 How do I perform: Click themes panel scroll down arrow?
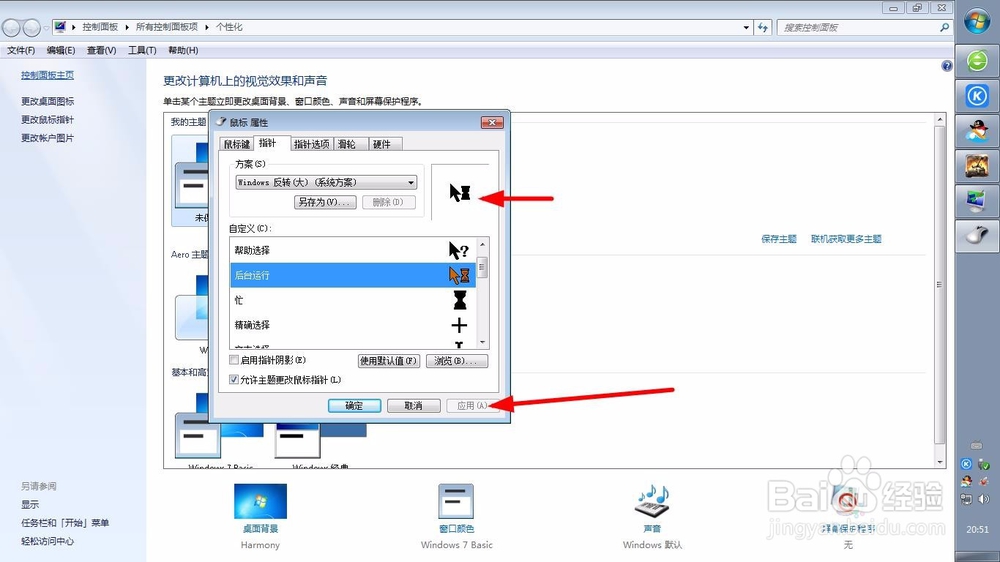click(x=939, y=462)
